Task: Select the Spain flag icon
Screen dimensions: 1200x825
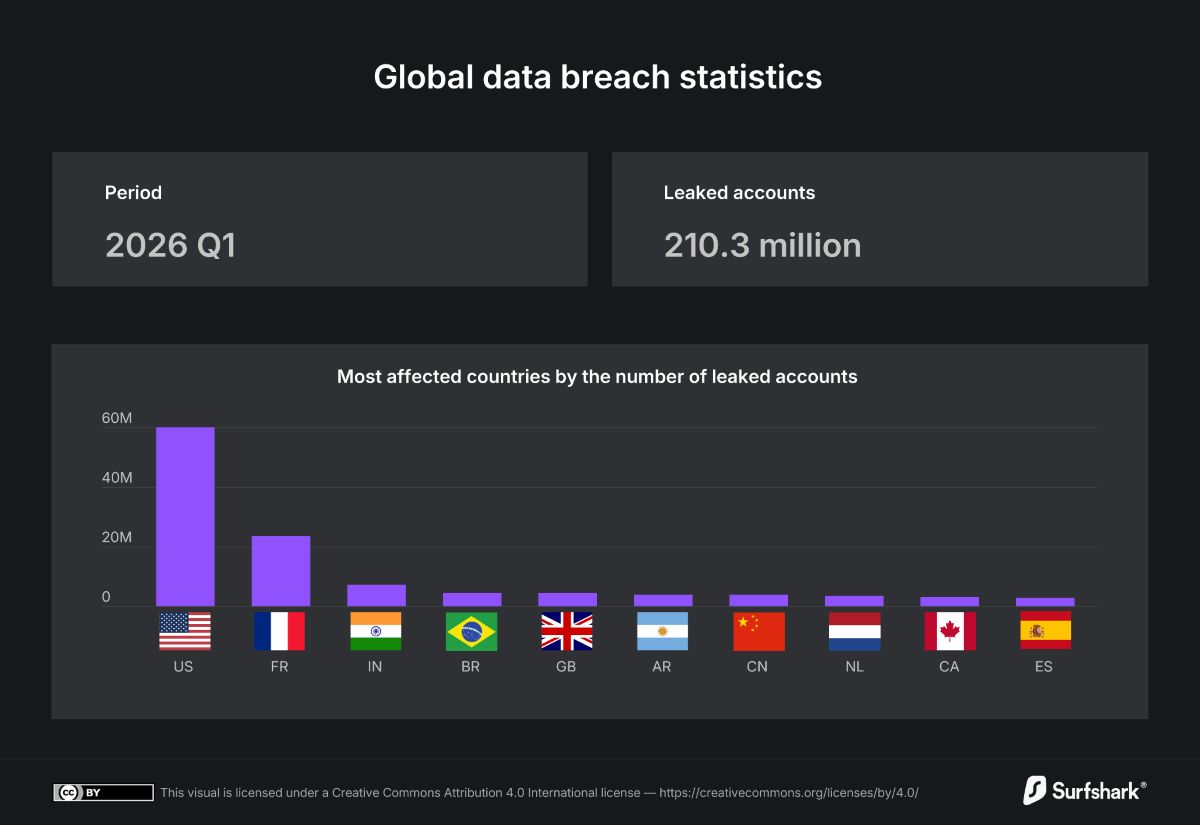Action: click(1045, 631)
